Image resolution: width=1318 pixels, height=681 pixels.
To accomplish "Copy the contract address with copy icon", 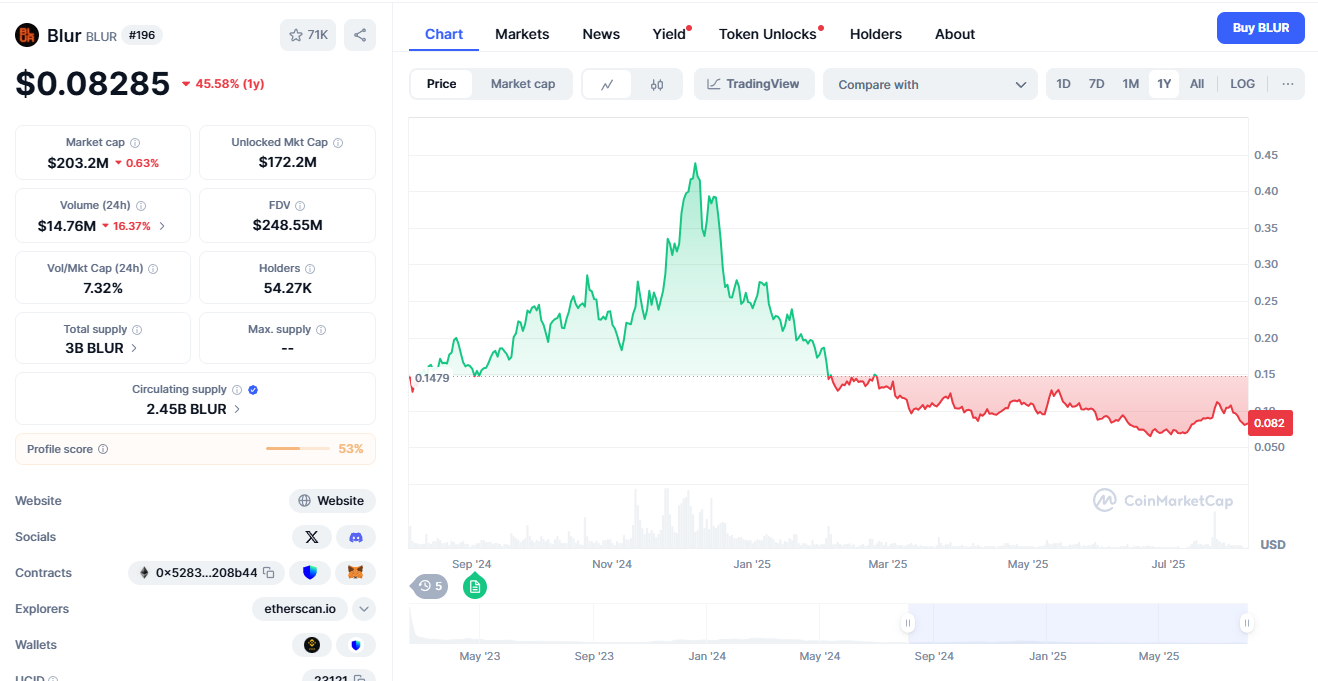I will click(x=269, y=573).
